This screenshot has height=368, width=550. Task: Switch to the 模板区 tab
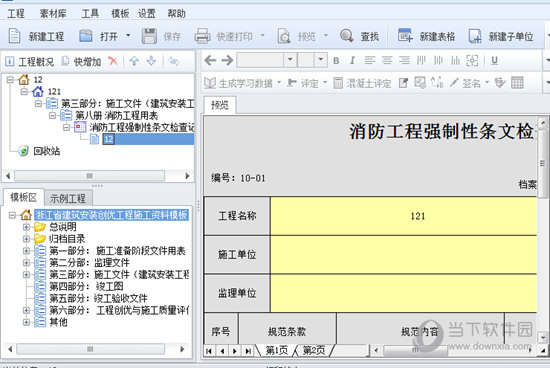(x=24, y=198)
